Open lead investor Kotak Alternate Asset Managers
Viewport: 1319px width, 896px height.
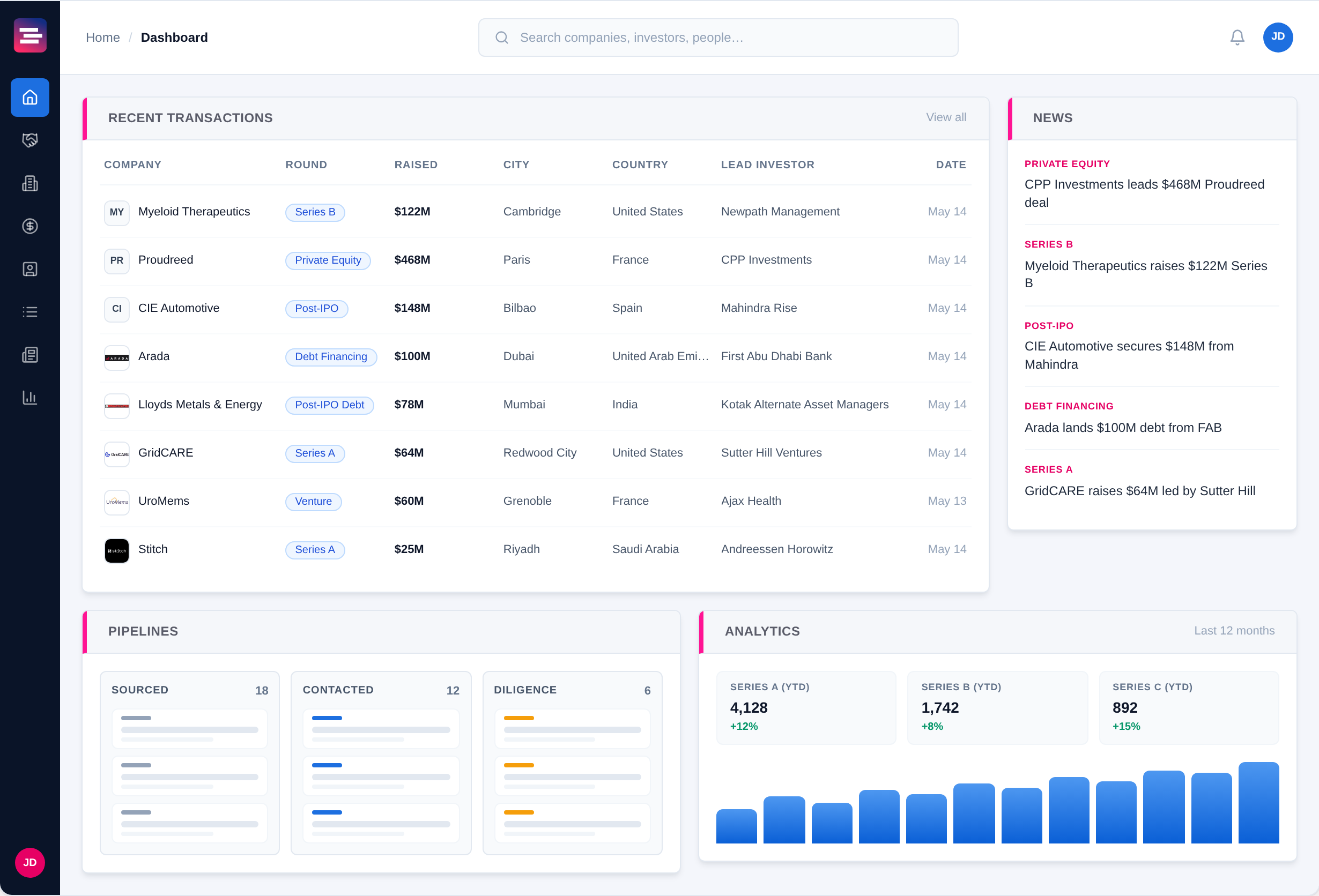point(805,405)
